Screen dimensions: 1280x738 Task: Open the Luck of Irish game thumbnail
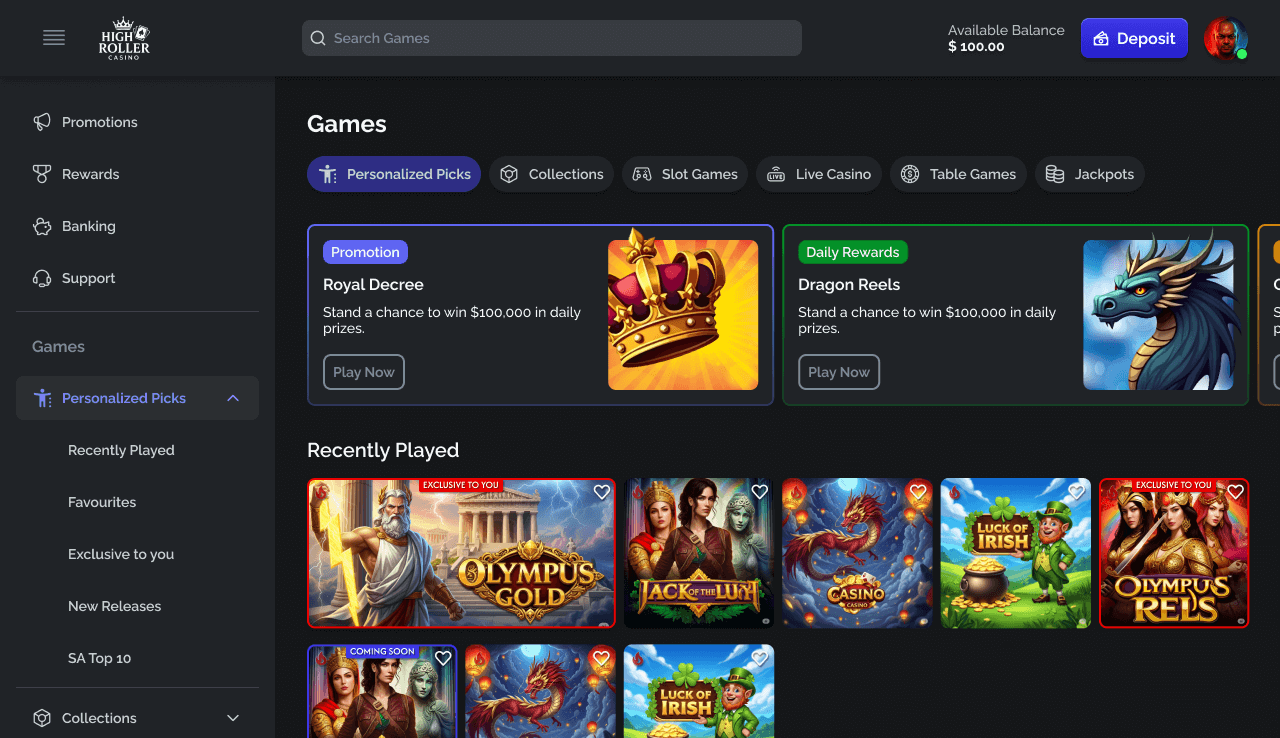1015,553
